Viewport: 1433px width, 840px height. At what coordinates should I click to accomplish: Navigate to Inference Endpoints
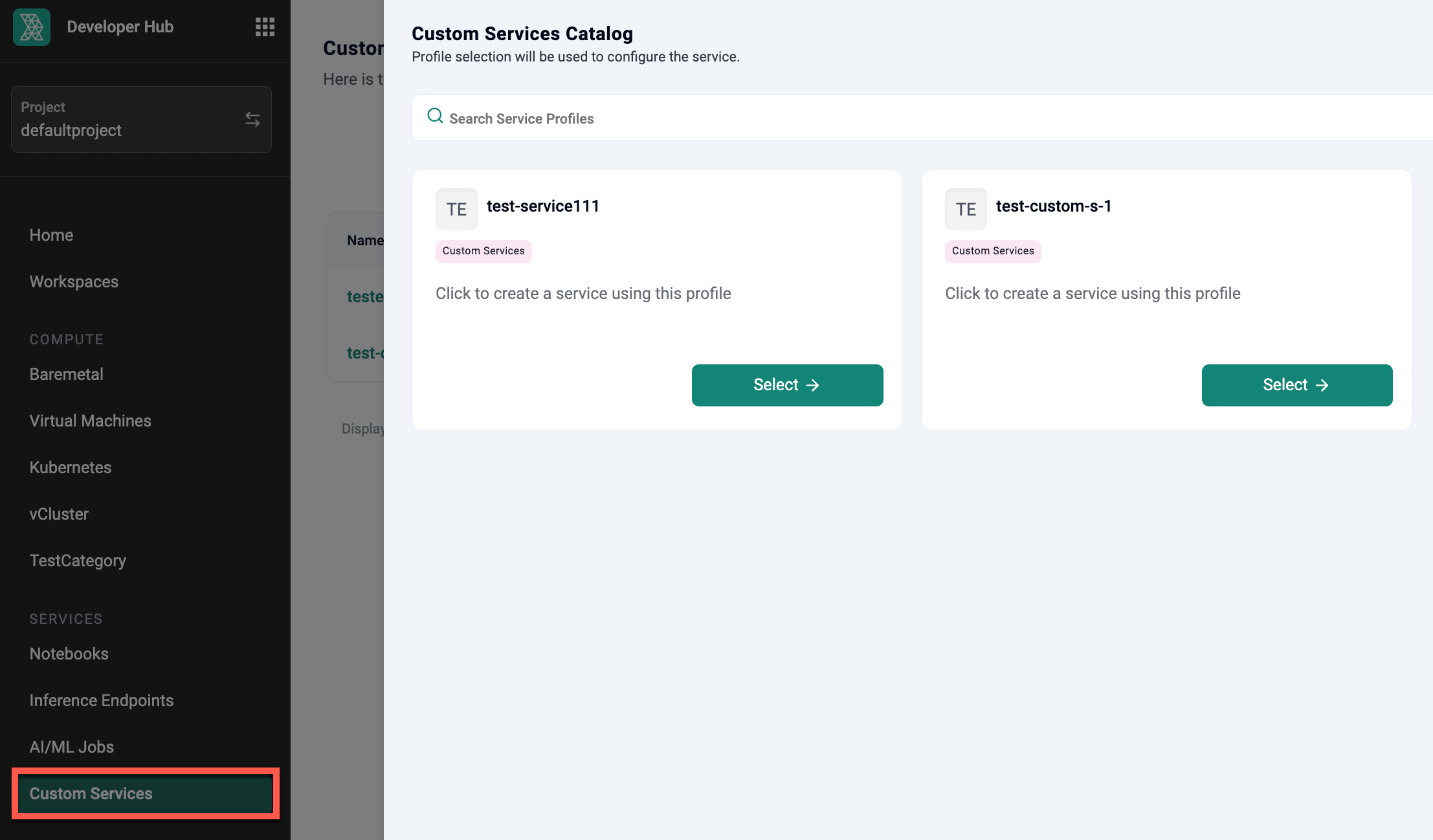[x=101, y=700]
